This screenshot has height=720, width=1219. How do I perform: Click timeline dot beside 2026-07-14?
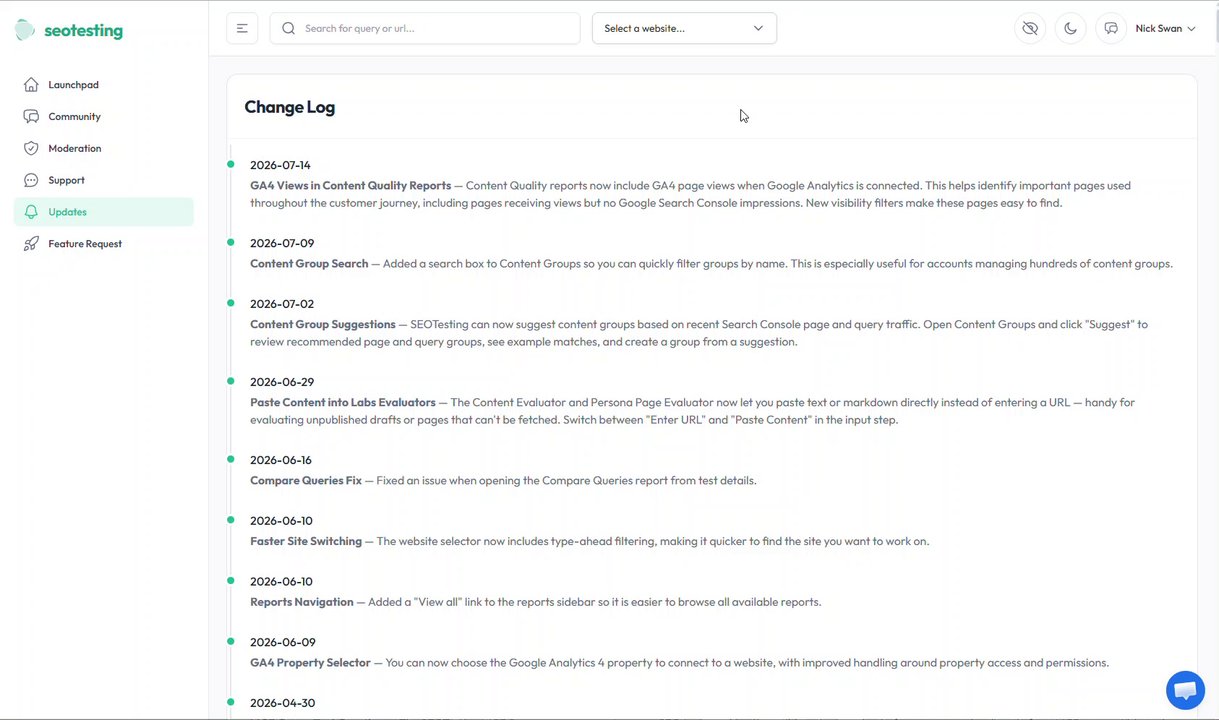(231, 164)
